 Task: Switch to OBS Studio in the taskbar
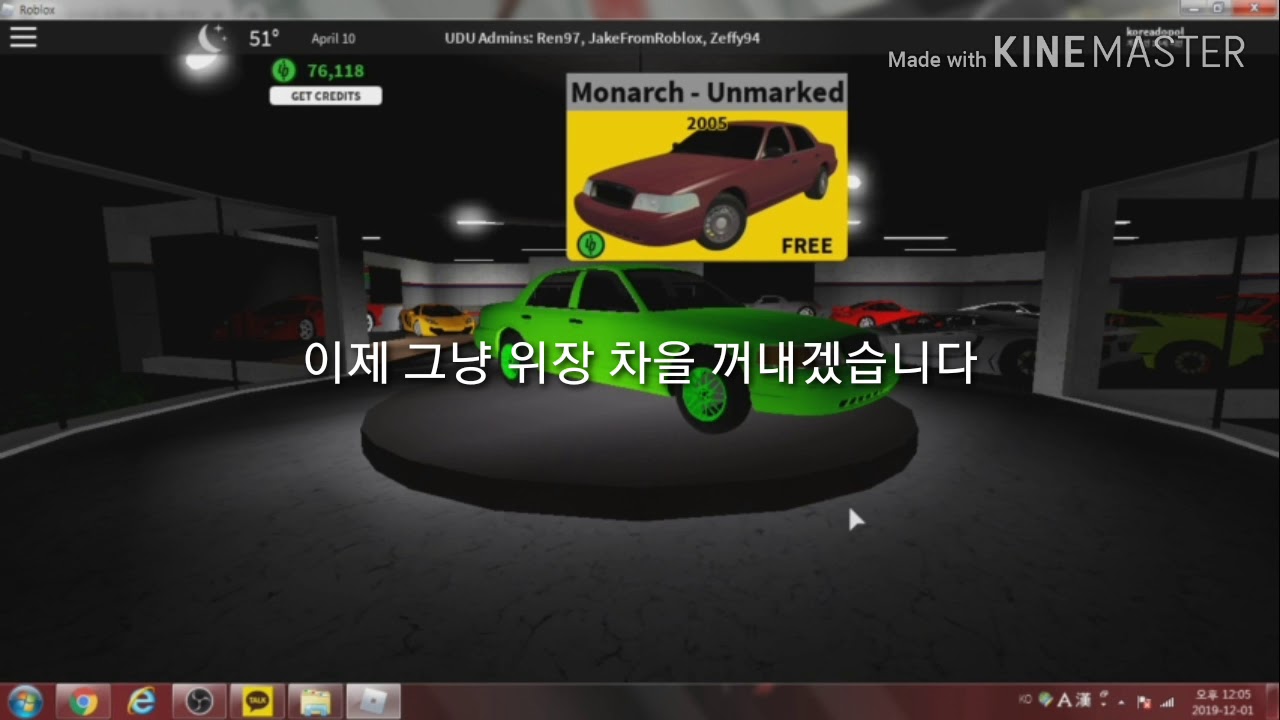(x=199, y=702)
